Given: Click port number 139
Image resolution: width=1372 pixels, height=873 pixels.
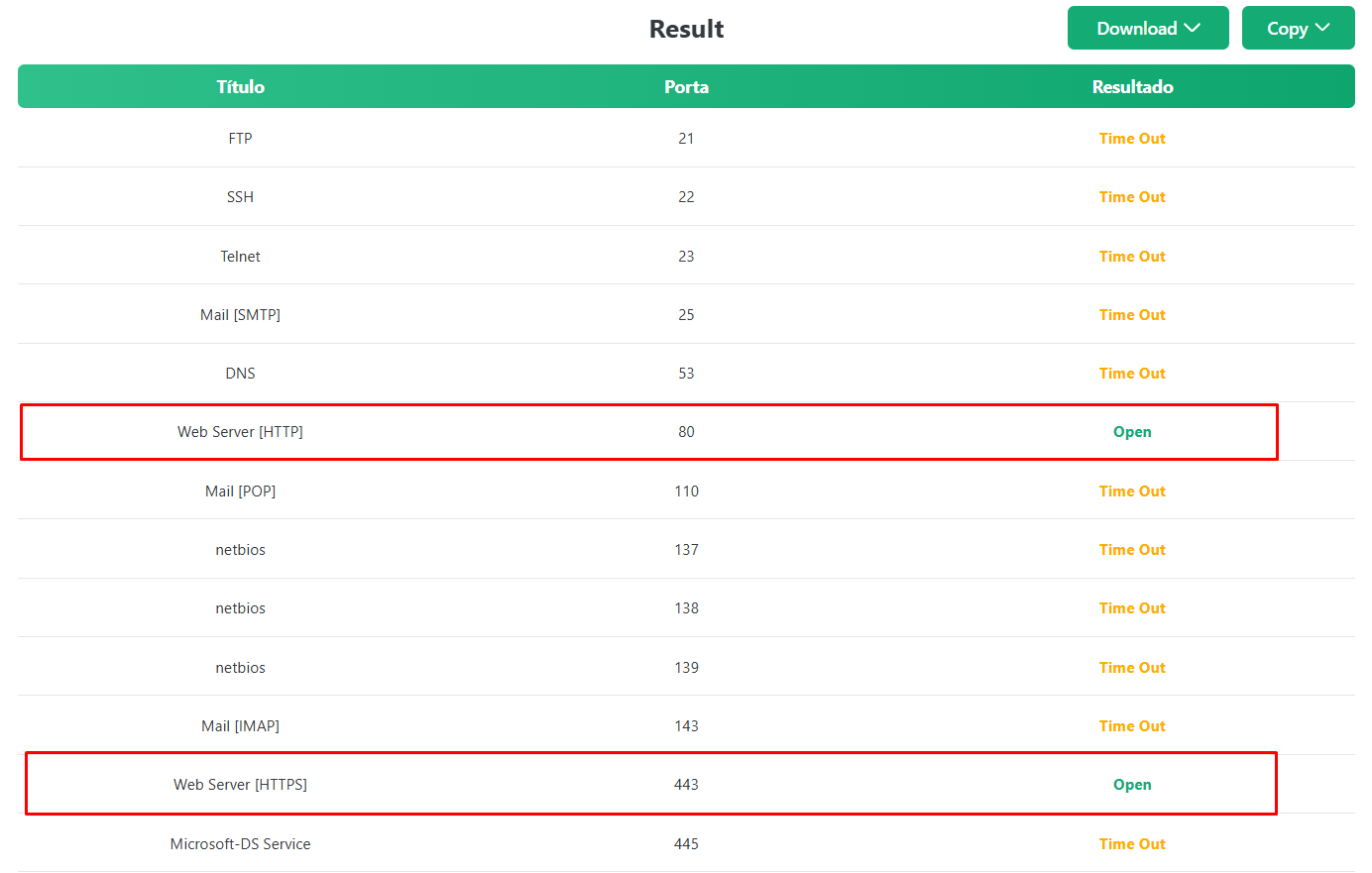Looking at the screenshot, I should pos(686,668).
